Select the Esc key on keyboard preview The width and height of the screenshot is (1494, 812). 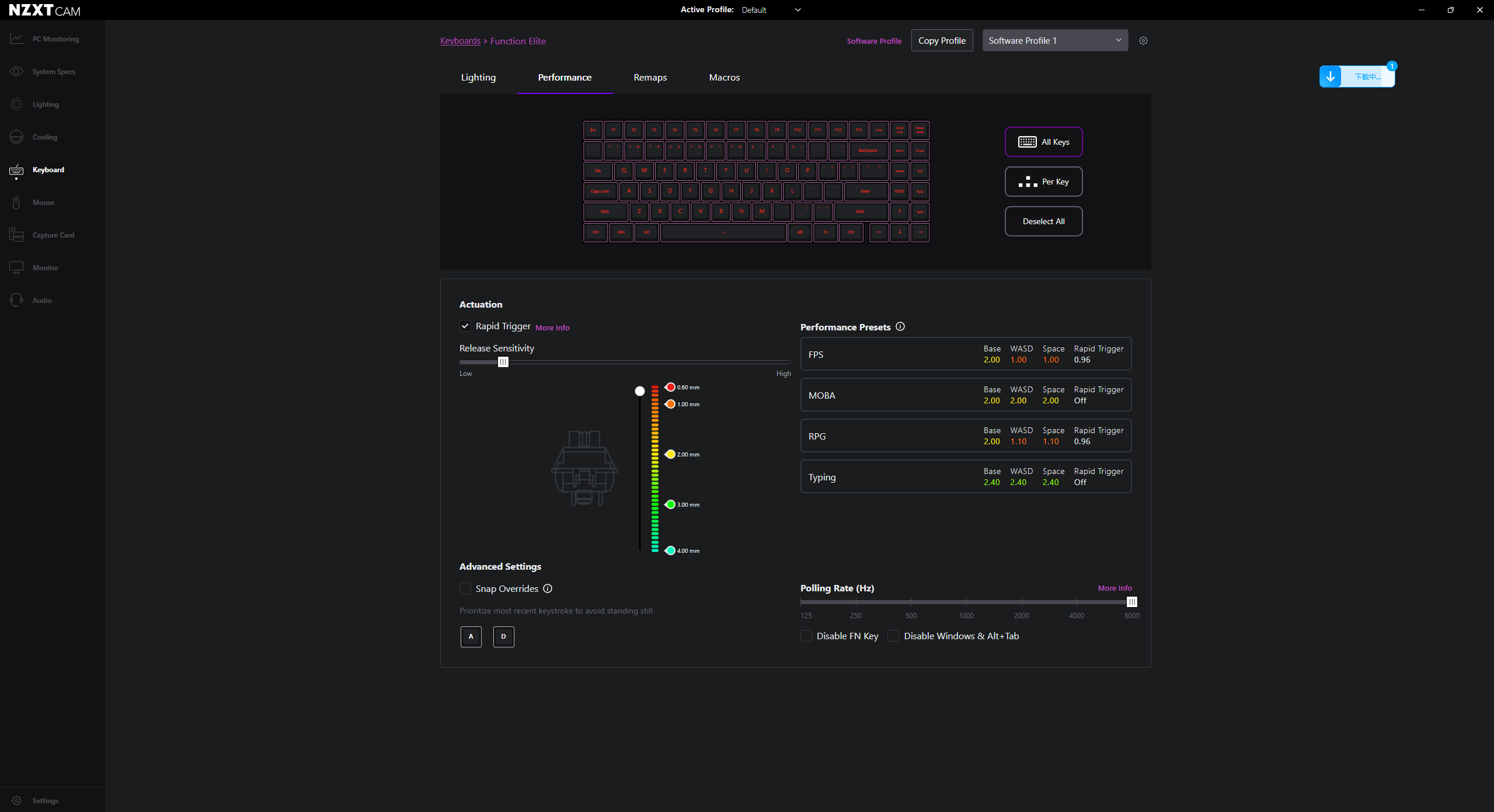(593, 130)
